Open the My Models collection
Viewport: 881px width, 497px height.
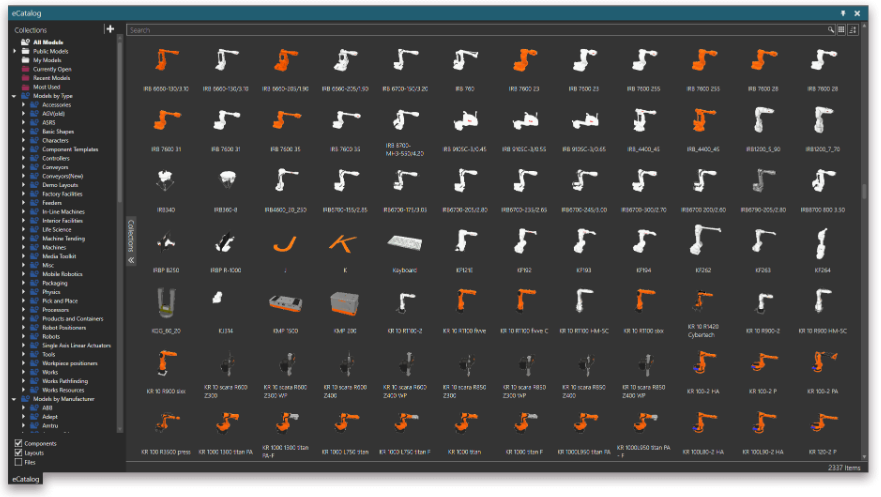(47, 60)
